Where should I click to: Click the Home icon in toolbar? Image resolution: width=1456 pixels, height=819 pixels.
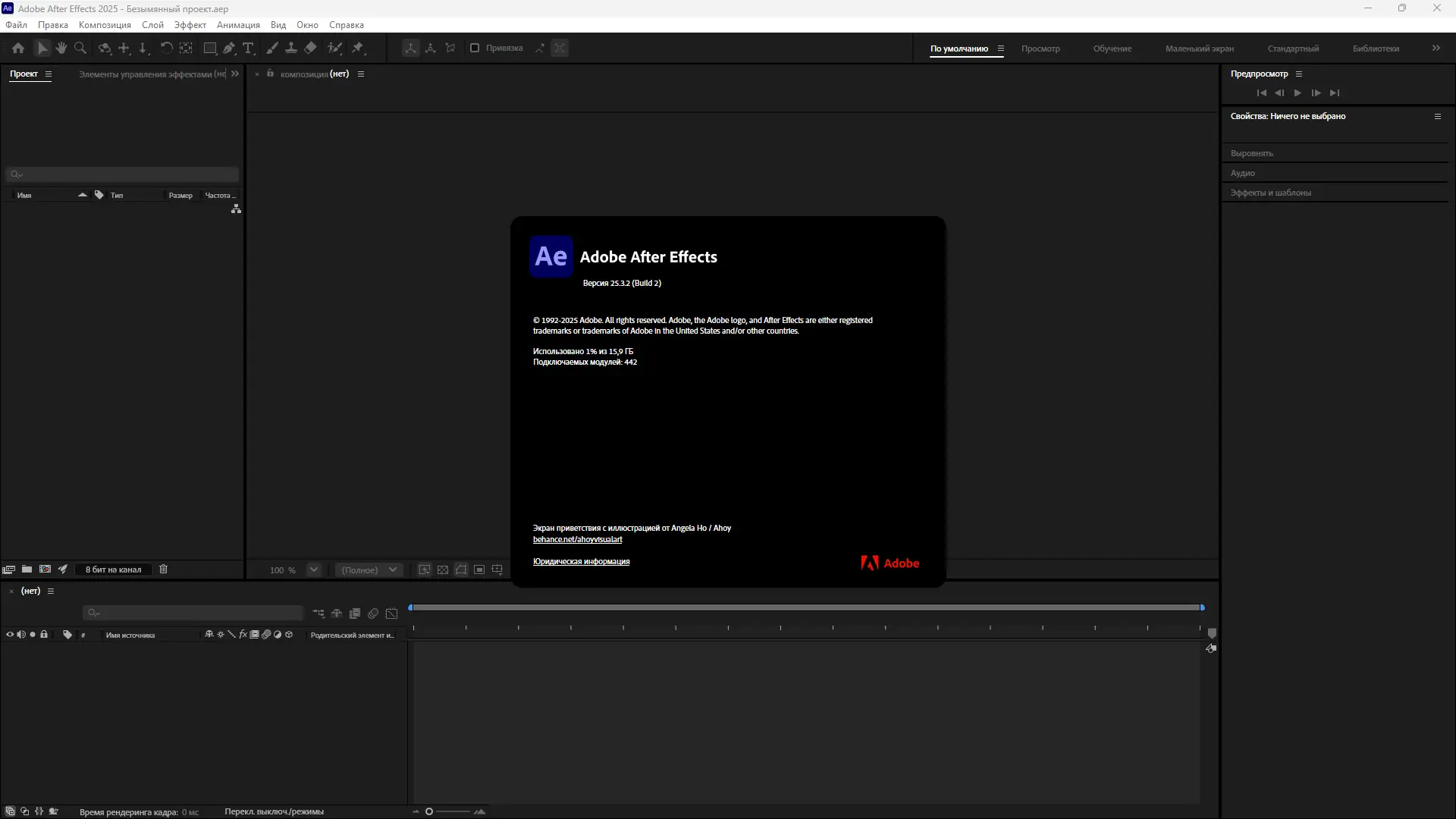(x=18, y=48)
